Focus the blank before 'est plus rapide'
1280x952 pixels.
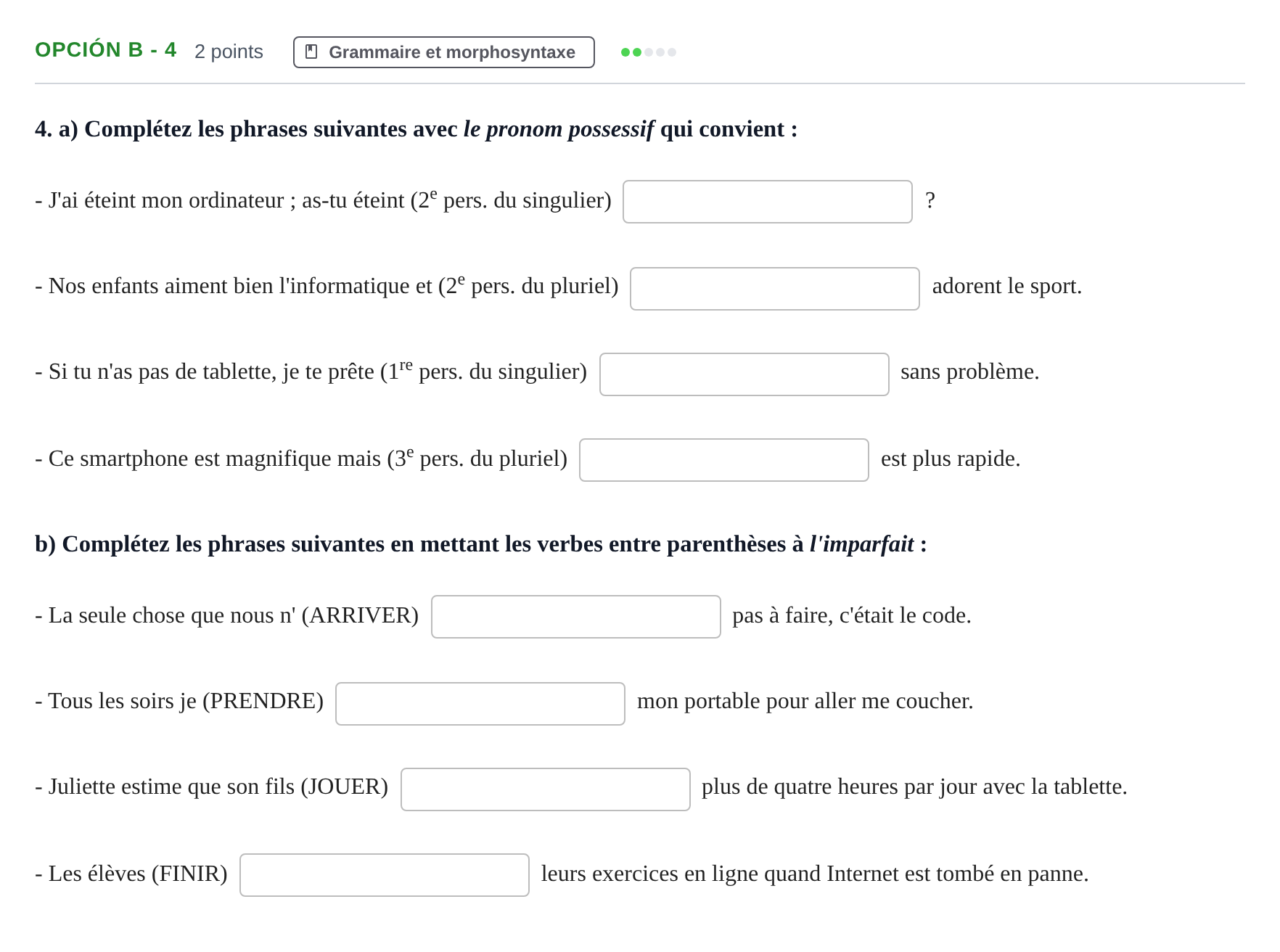723,460
